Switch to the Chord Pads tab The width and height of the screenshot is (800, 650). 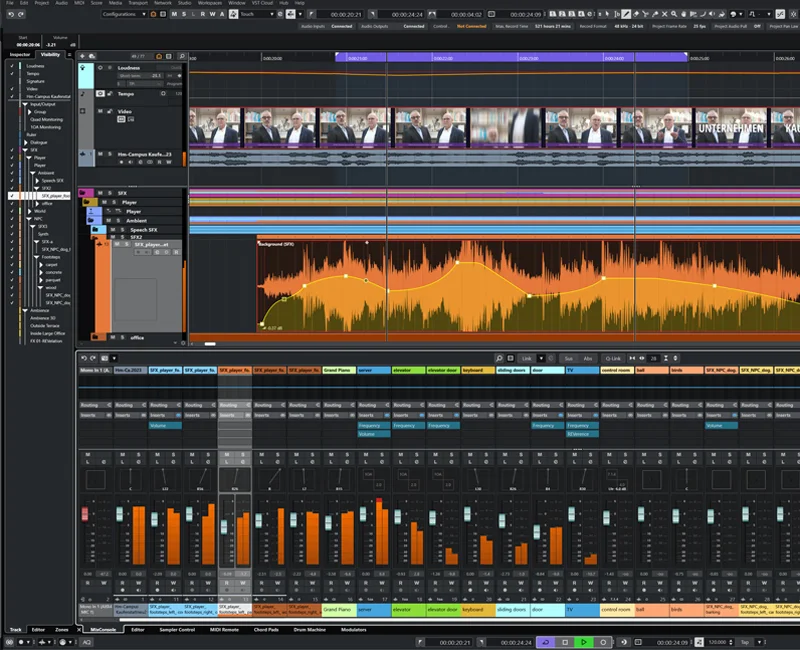268,630
